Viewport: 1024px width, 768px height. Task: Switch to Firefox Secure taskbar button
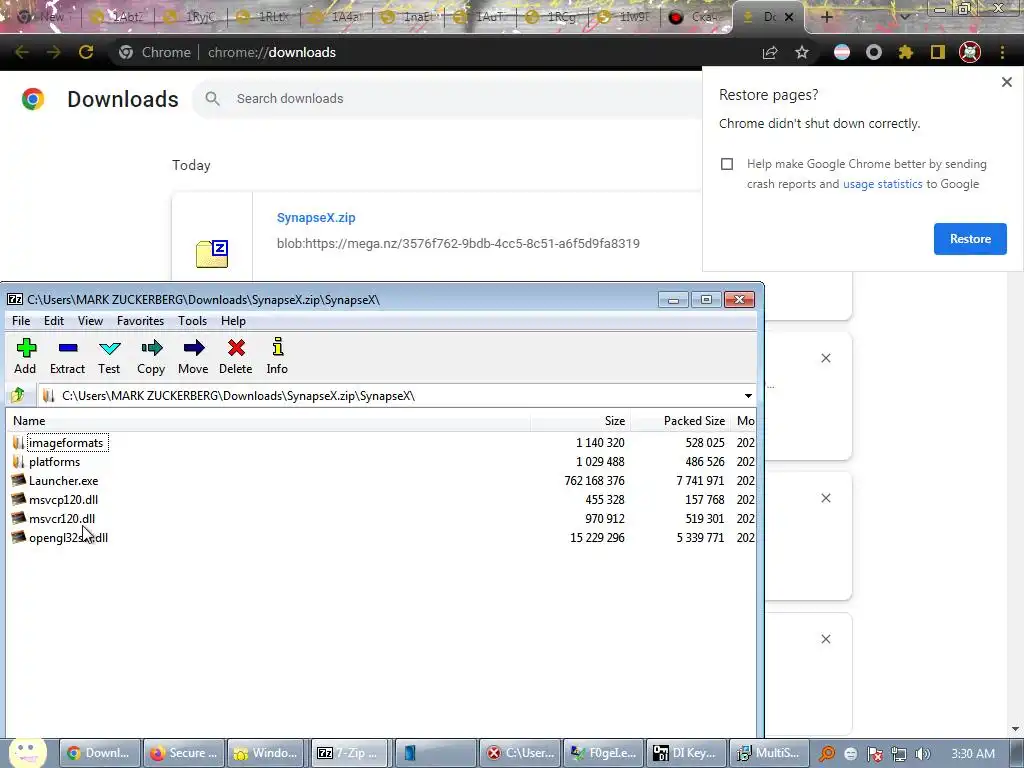point(184,753)
